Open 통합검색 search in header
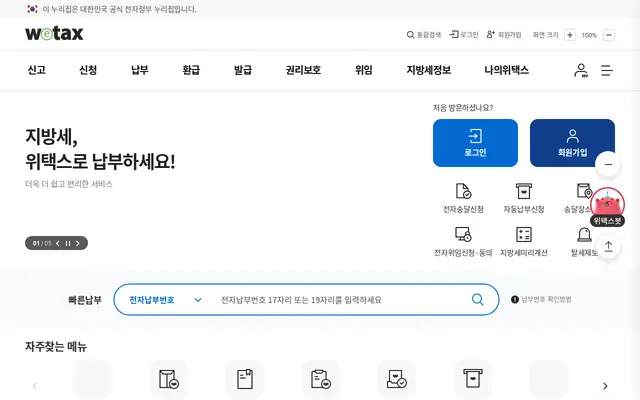The width and height of the screenshot is (640, 400). pos(424,35)
